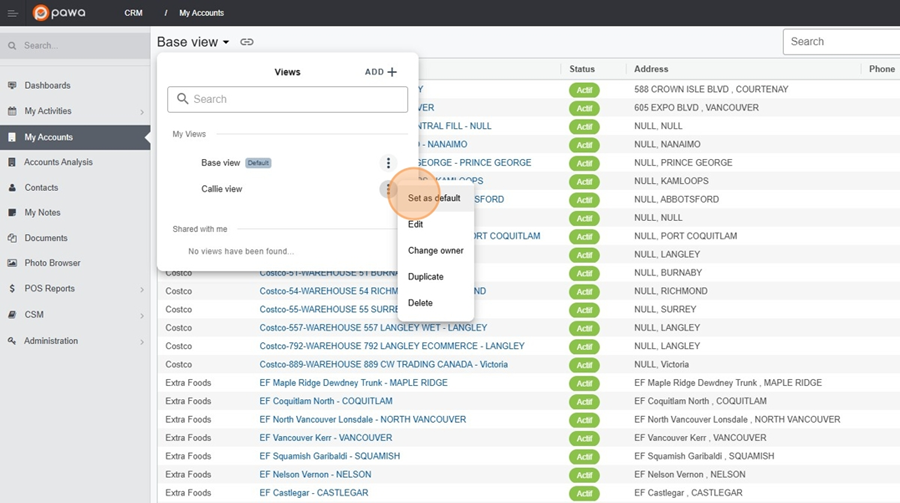Click My Accounts breadcrumb
This screenshot has height=503, width=900.
coord(201,13)
